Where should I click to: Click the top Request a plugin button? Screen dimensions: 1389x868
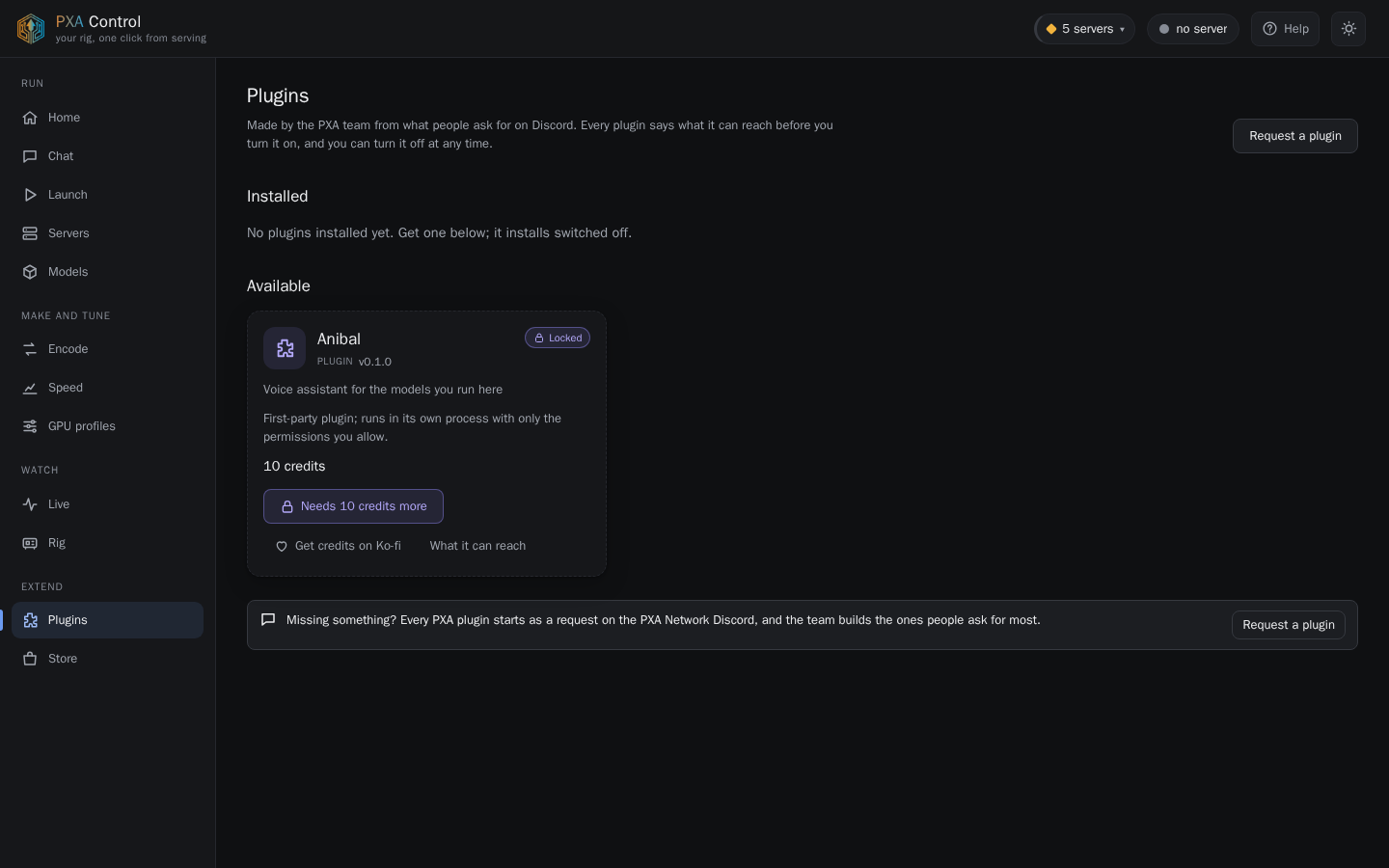pyautogui.click(x=1294, y=136)
